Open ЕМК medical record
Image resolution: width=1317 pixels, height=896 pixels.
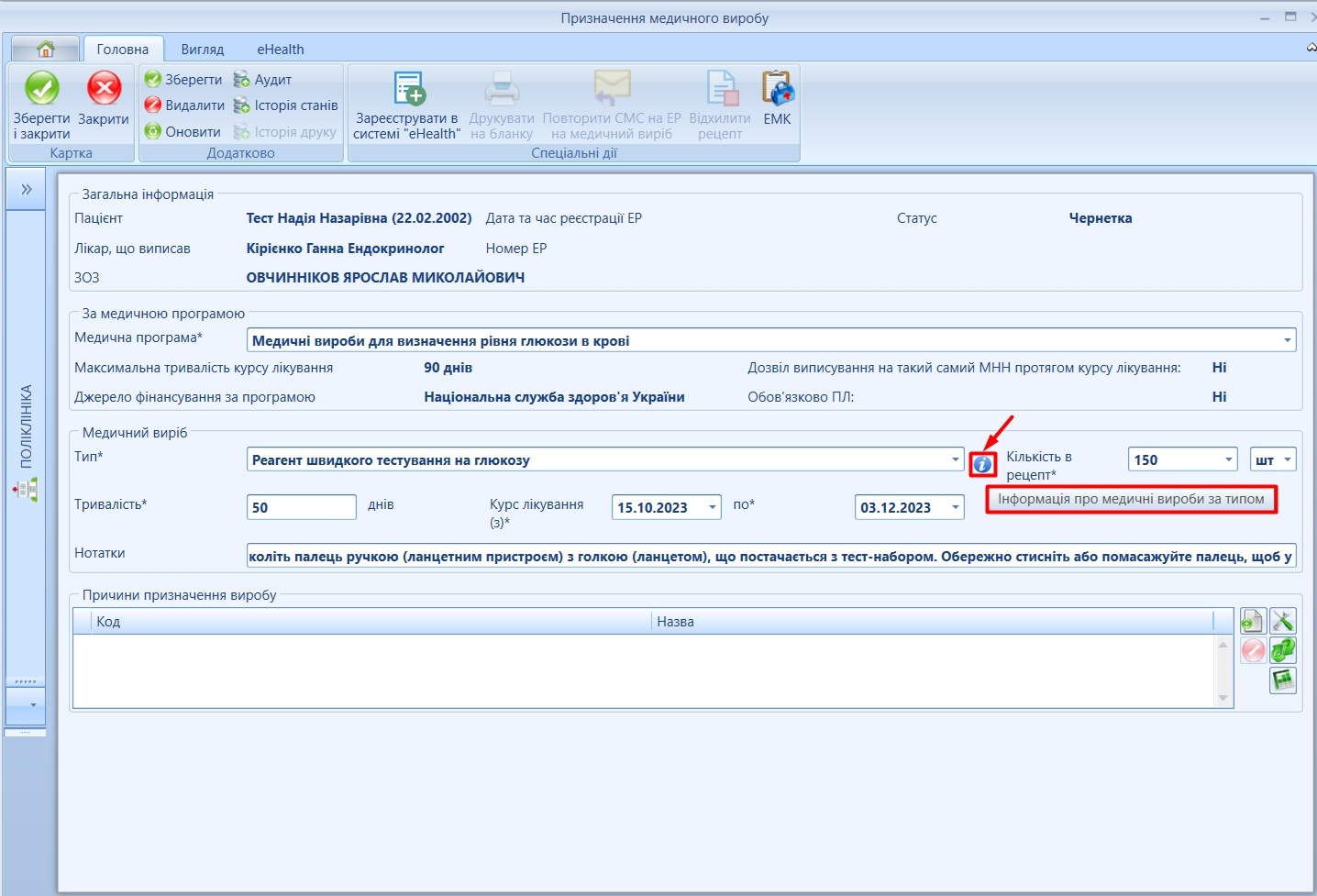pyautogui.click(x=777, y=99)
